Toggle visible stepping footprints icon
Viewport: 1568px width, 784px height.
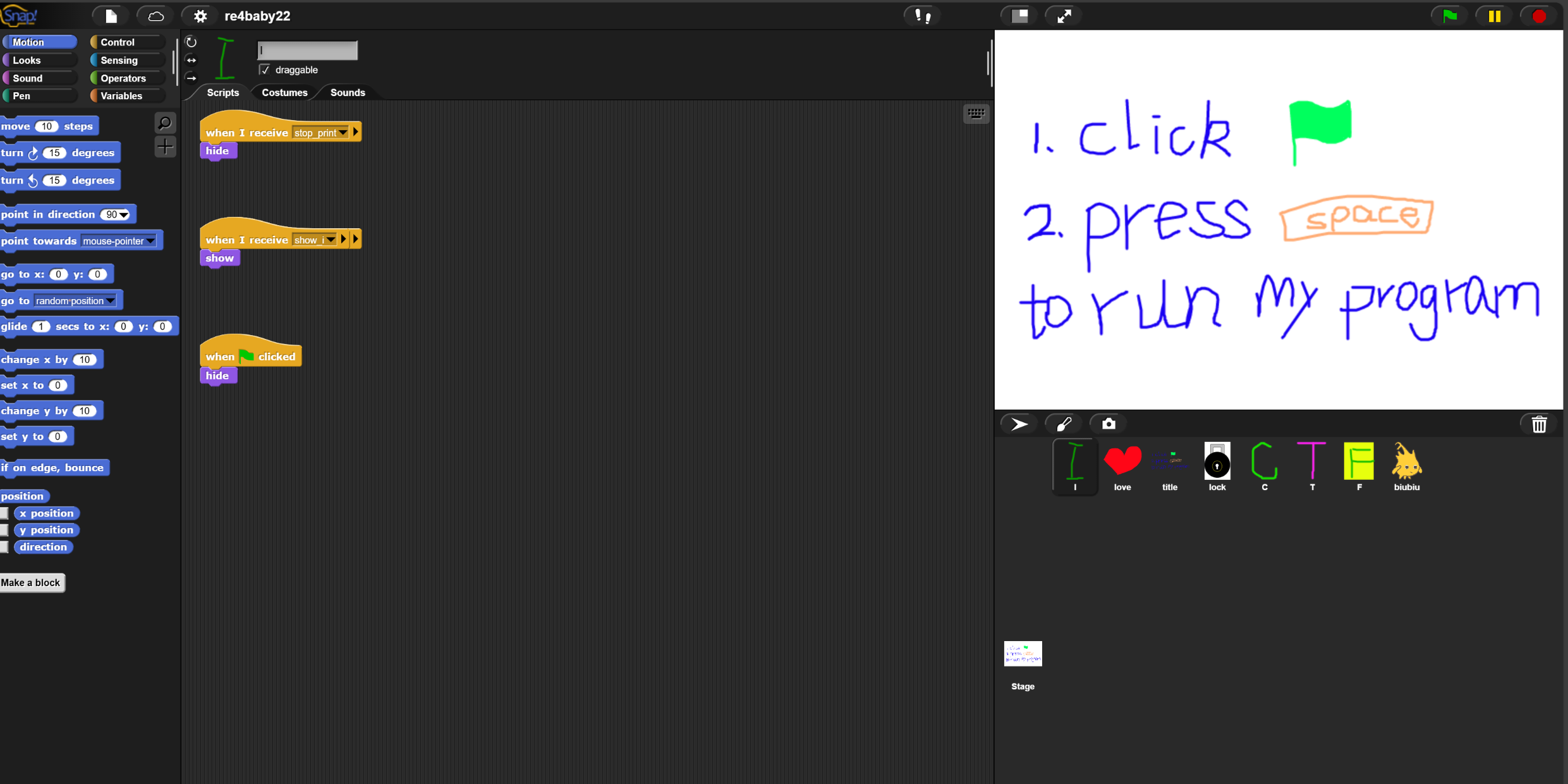[x=923, y=16]
